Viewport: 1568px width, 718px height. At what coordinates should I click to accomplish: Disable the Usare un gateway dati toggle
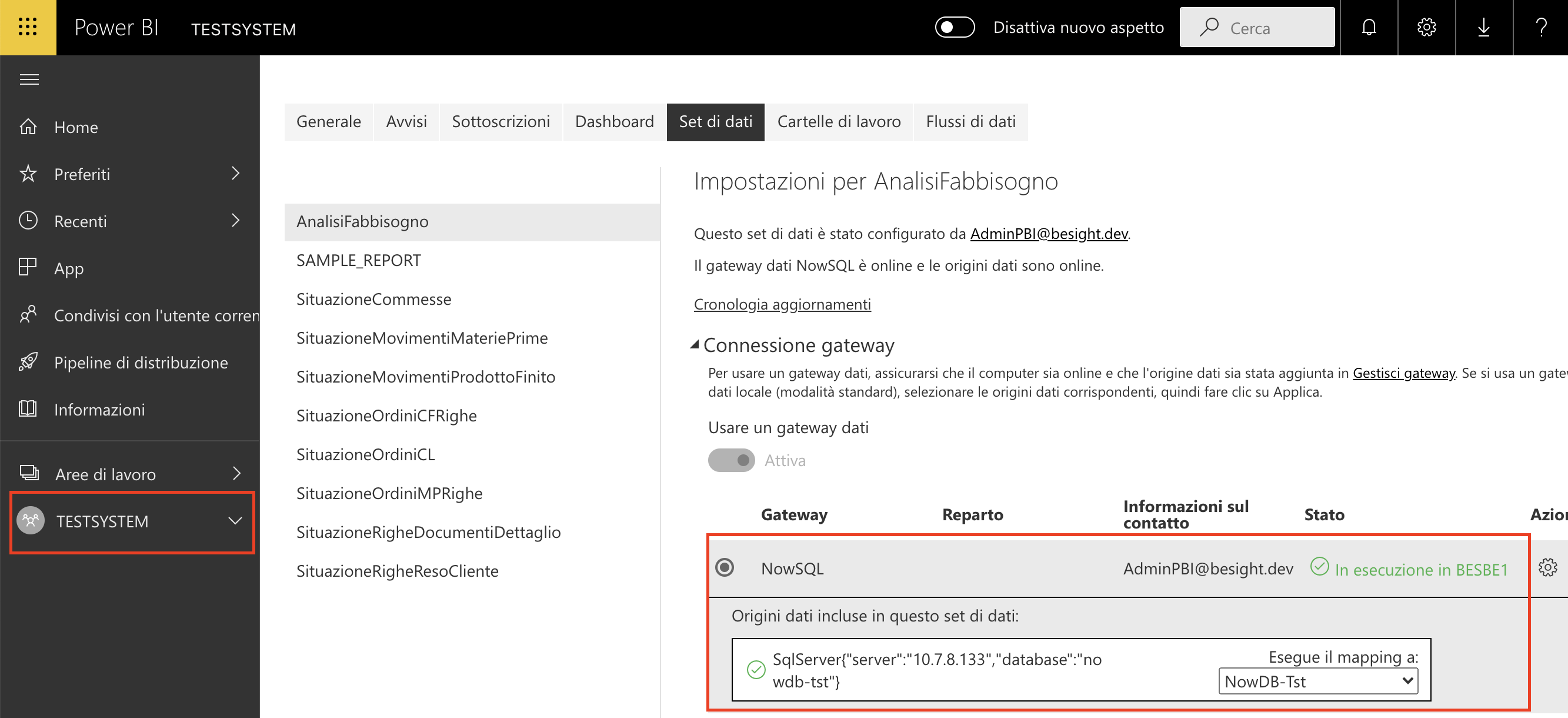(x=731, y=460)
